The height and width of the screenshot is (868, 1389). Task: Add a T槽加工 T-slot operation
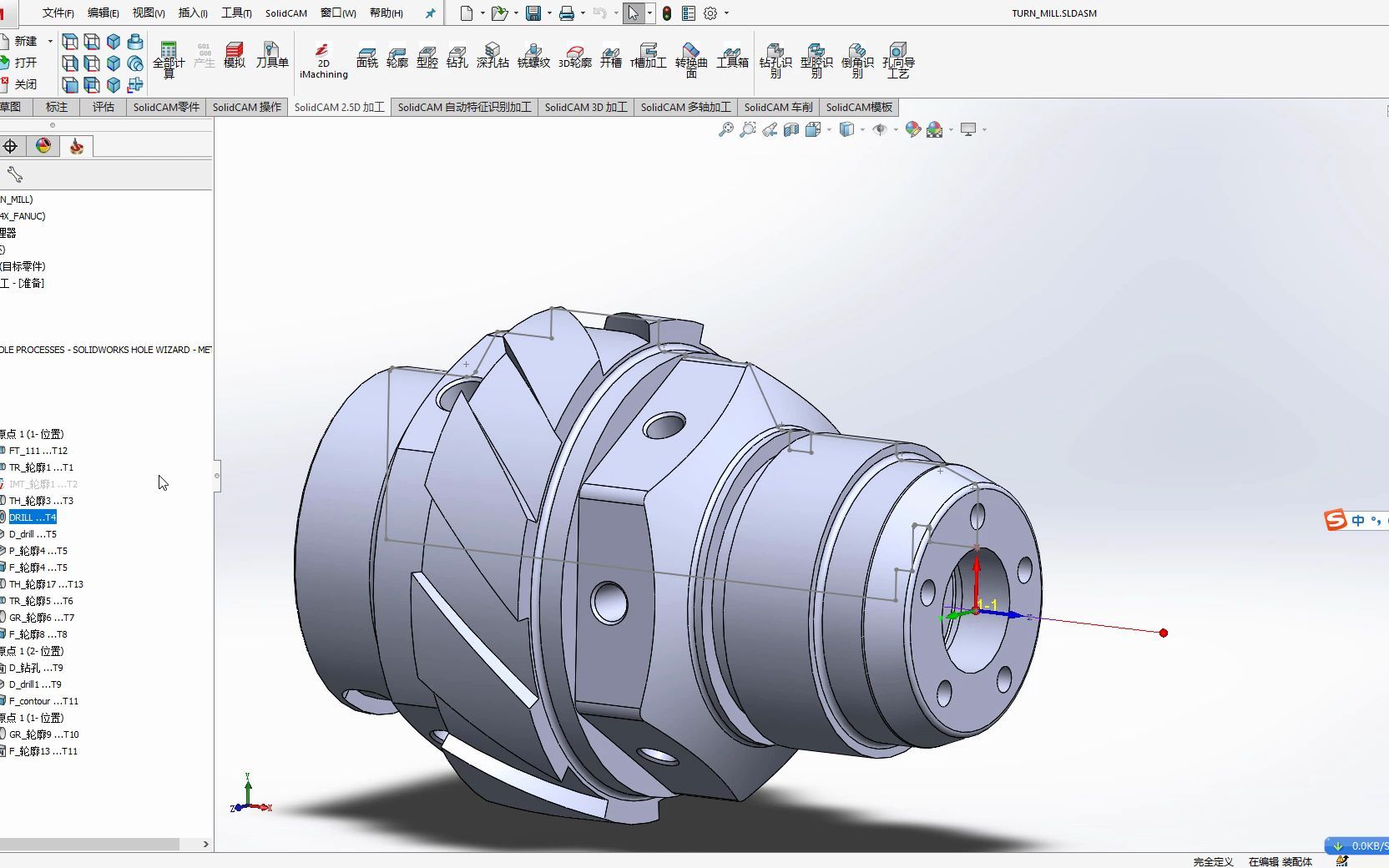(x=649, y=55)
